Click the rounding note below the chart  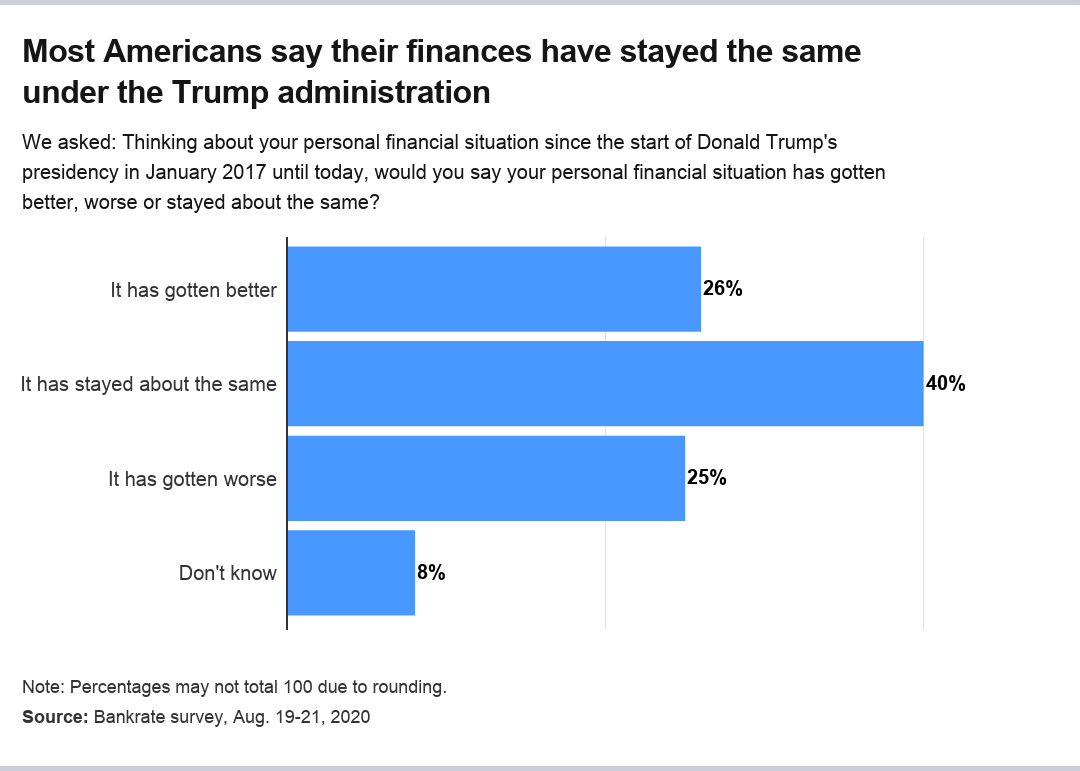coord(234,687)
